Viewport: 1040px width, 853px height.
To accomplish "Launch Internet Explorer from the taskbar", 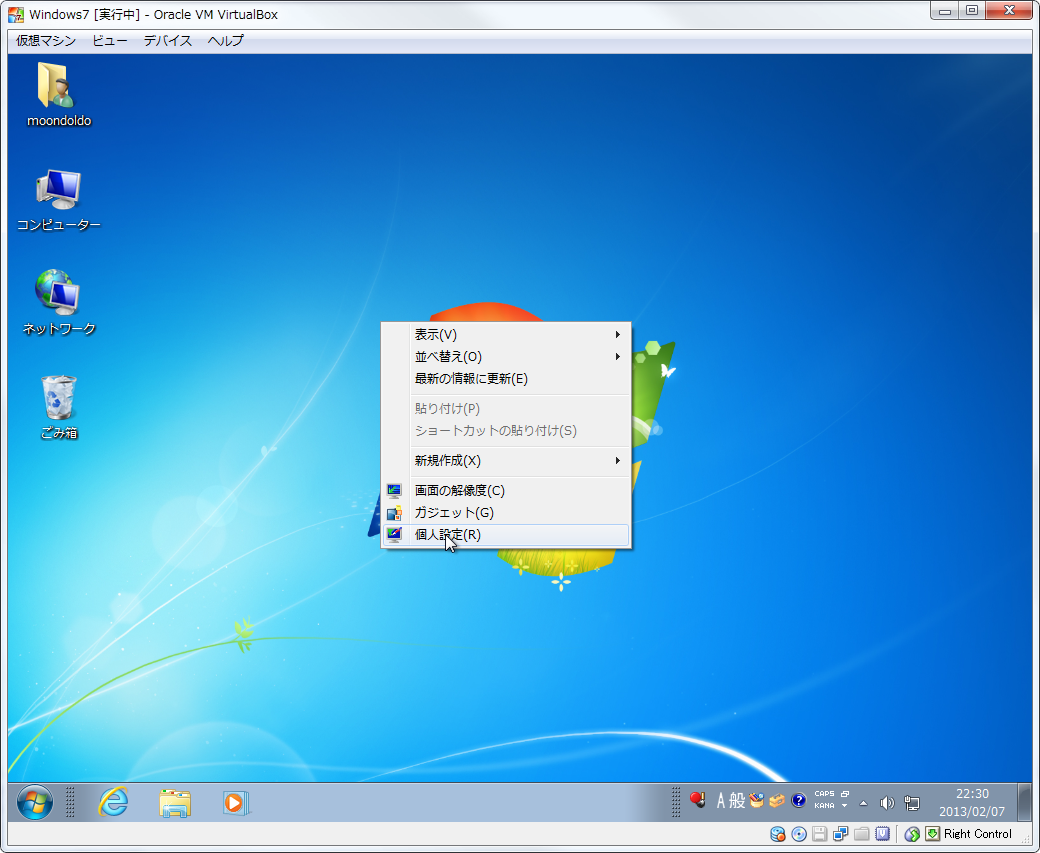I will click(x=113, y=802).
